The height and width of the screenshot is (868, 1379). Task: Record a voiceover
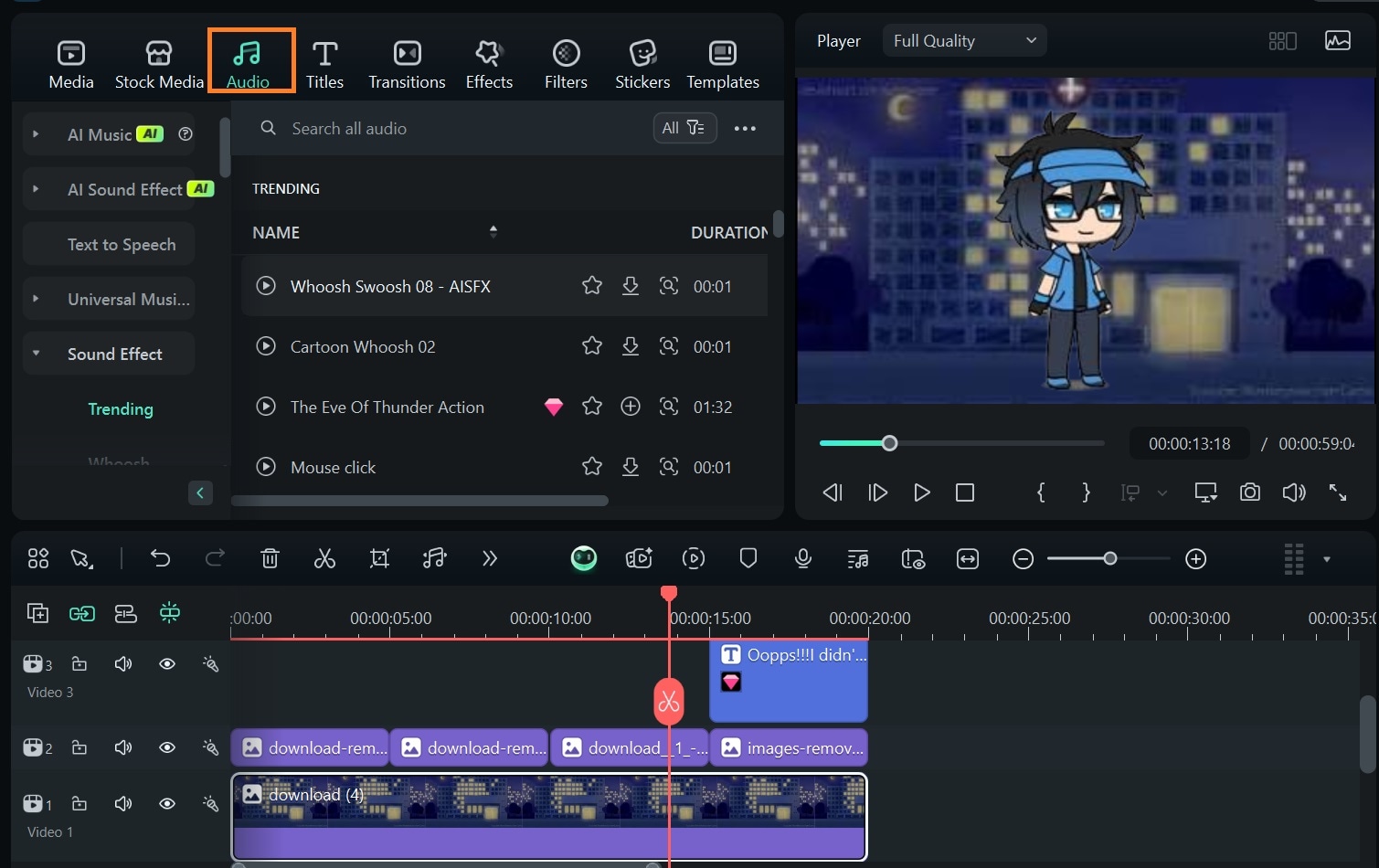click(803, 558)
